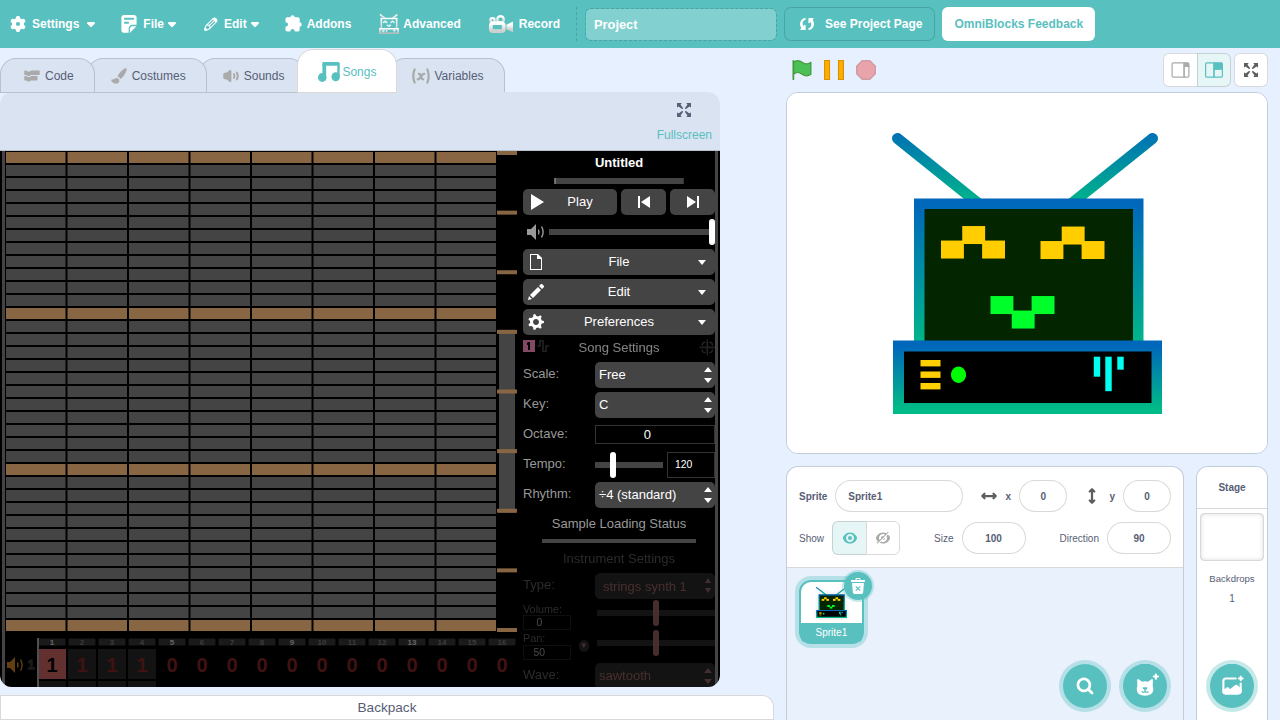Open the Rhythm dropdown
Viewport: 1280px width, 720px height.
[x=654, y=495]
